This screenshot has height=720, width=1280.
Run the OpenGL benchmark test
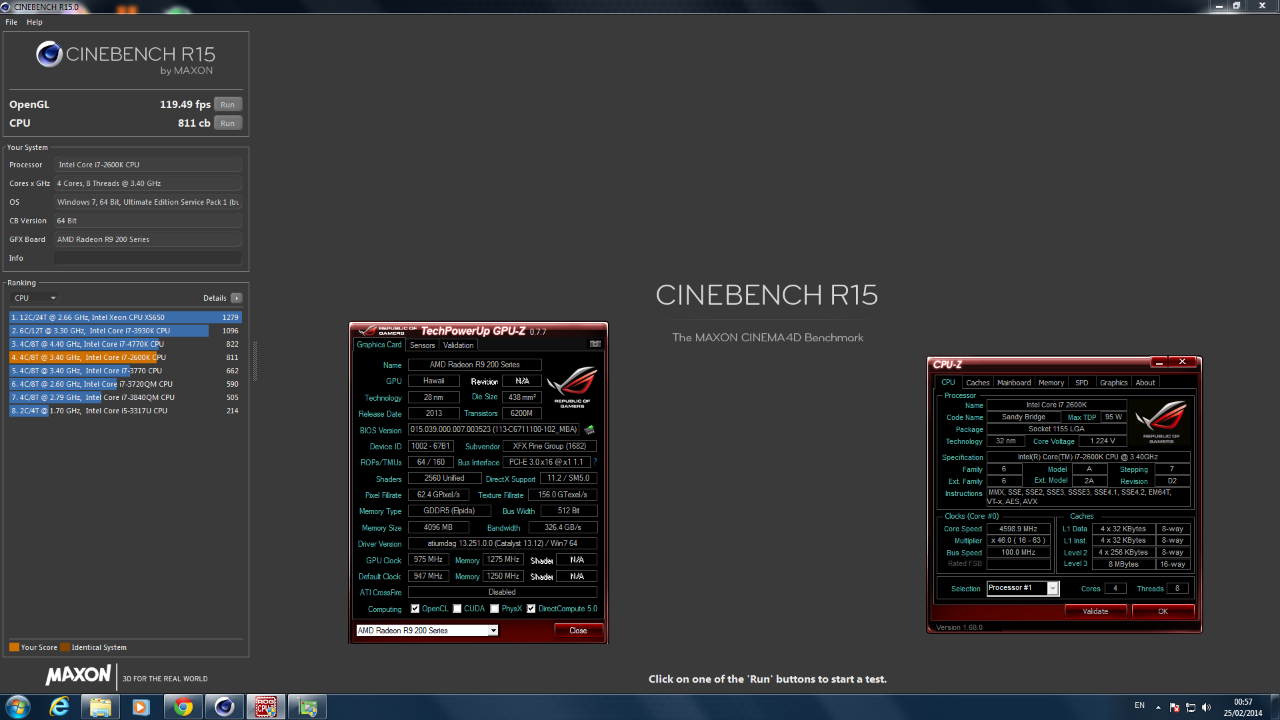(228, 104)
